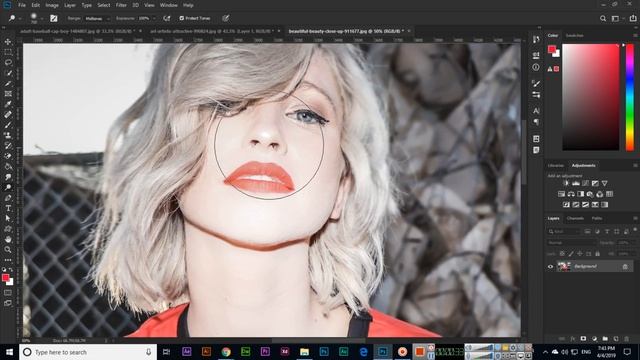Delete the selected layer

627,339
